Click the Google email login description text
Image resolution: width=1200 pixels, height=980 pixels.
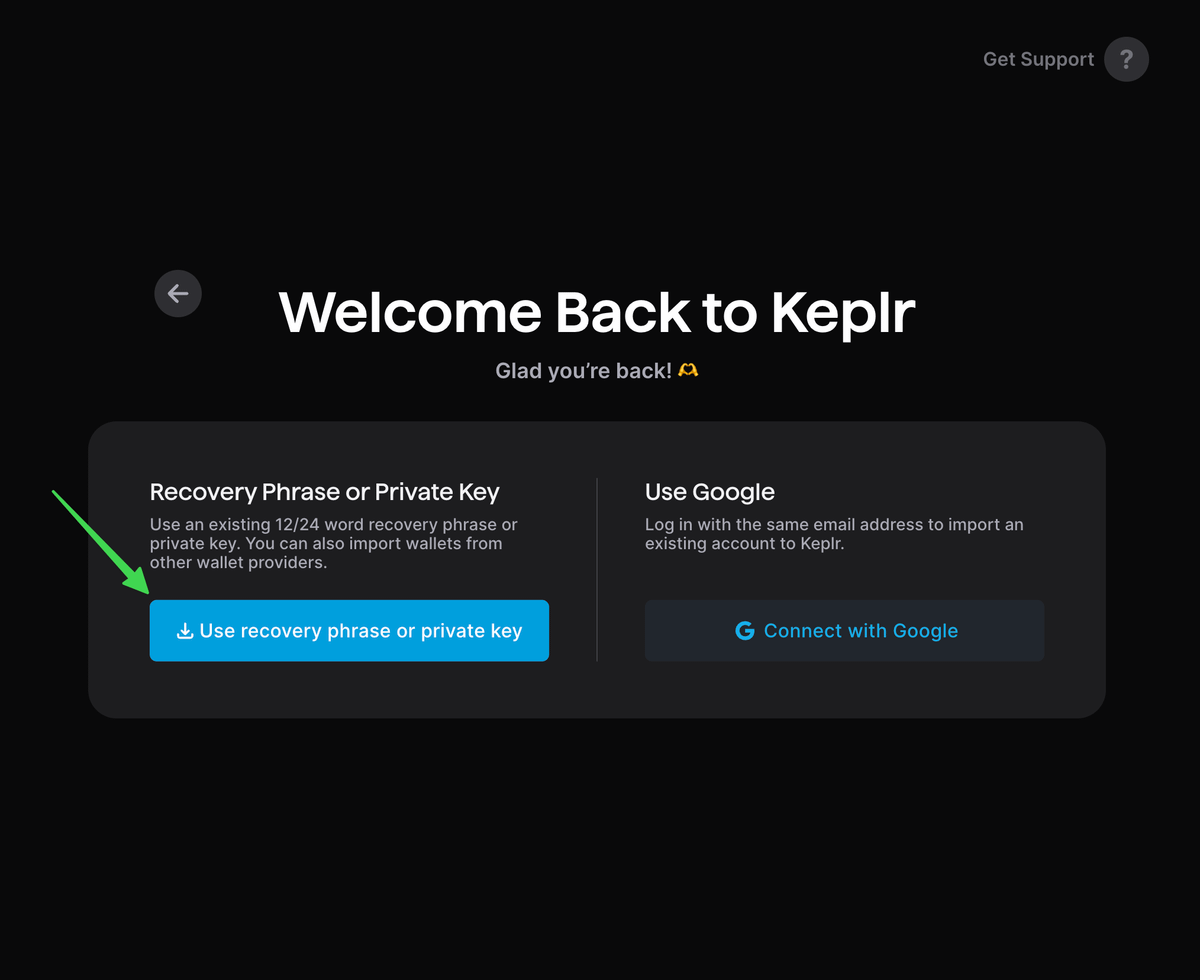click(x=834, y=534)
